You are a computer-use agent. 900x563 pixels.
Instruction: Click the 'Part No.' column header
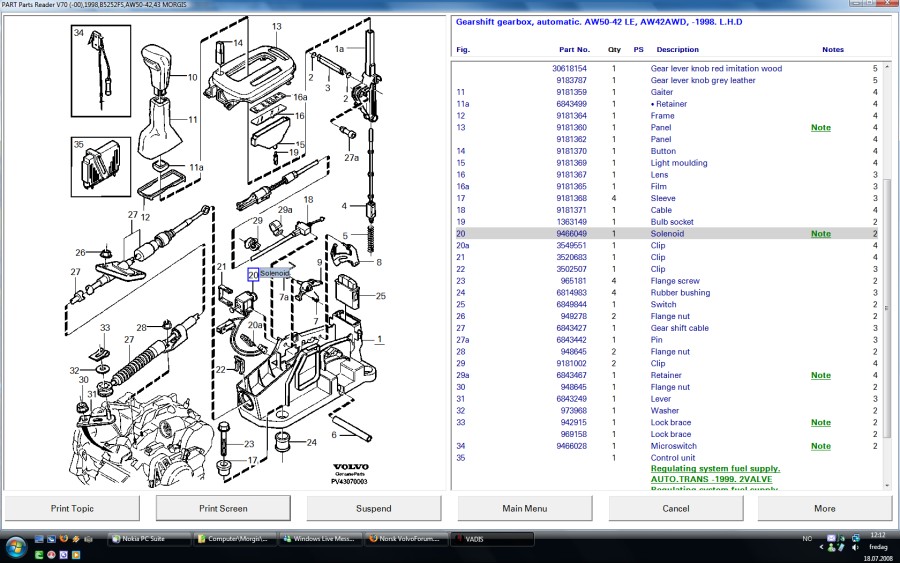pos(574,49)
